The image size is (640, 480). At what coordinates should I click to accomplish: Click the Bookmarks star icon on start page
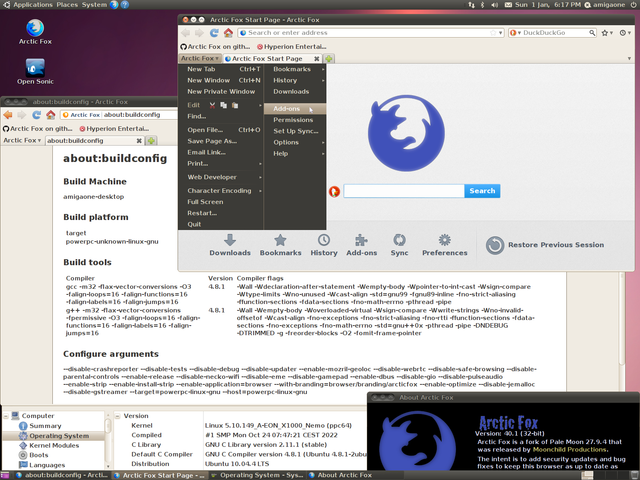(x=280, y=240)
